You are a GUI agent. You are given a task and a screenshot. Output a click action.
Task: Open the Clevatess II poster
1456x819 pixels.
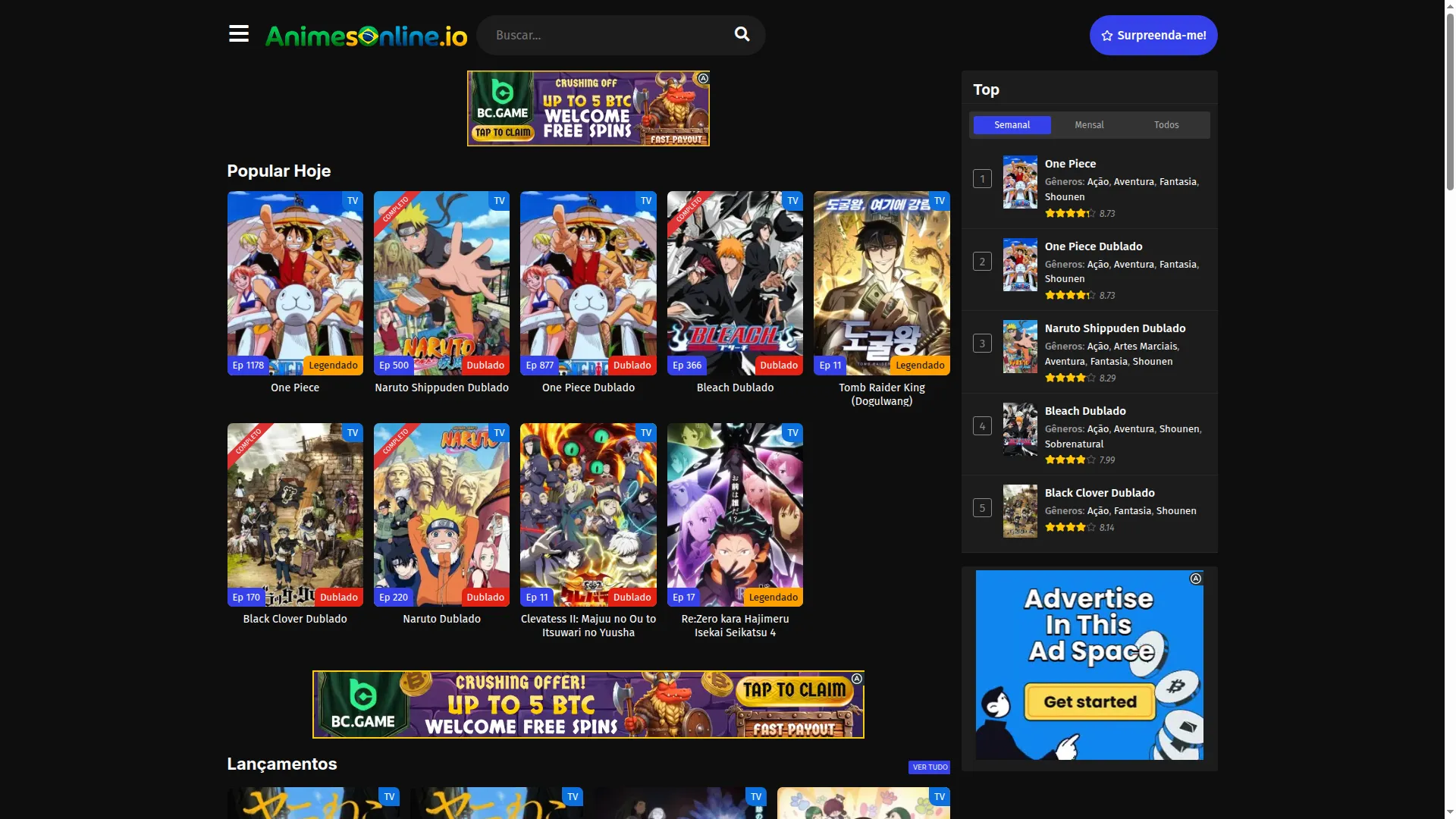click(588, 515)
